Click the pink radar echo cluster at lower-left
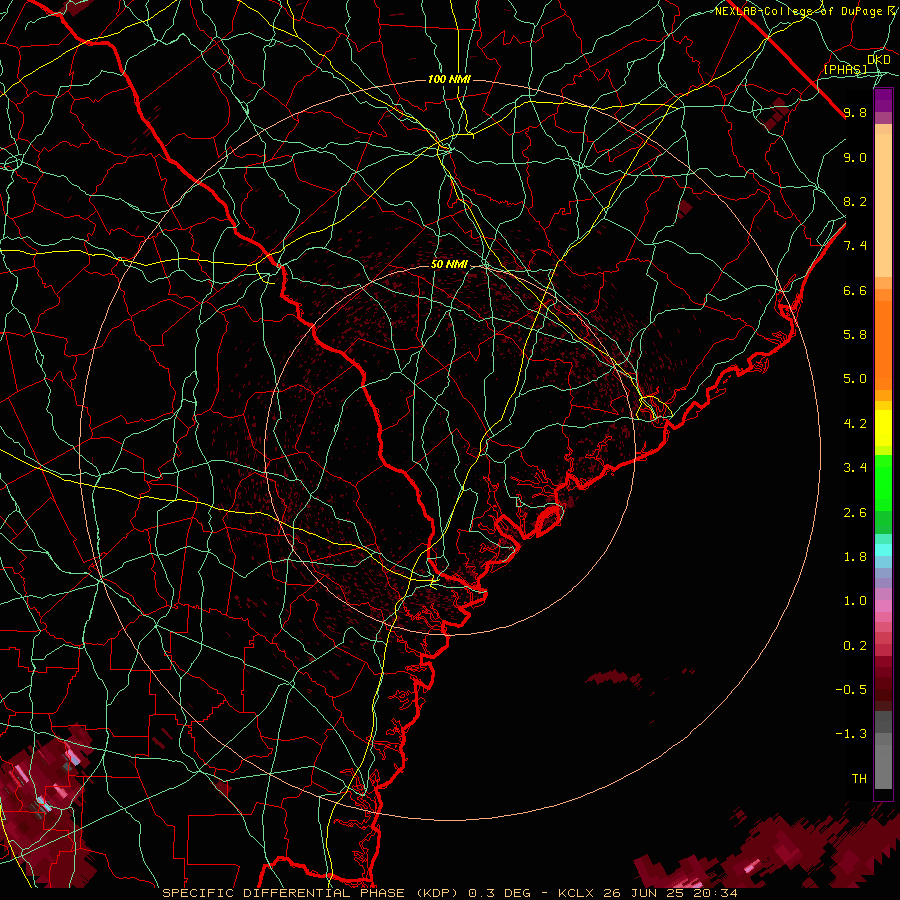This screenshot has width=900, height=900. coord(43,804)
